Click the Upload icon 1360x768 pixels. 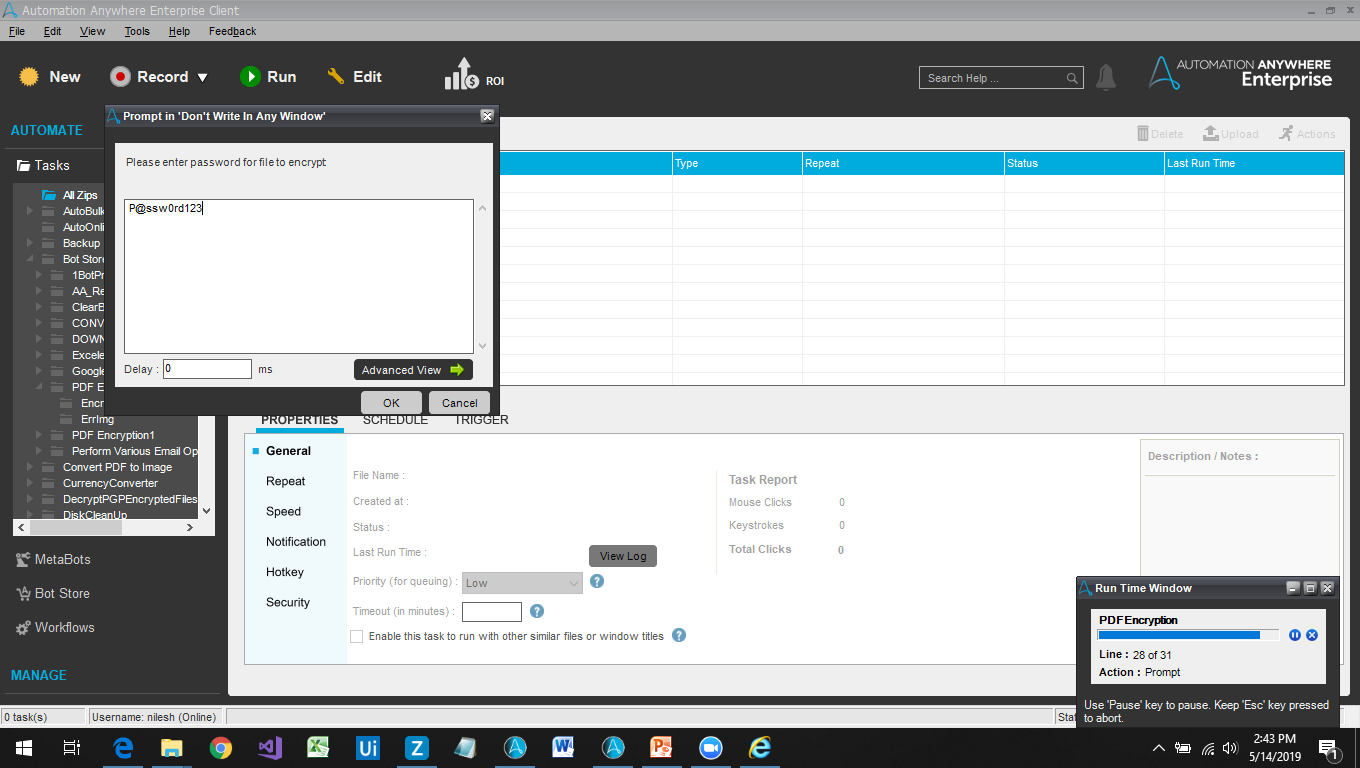1210,133
